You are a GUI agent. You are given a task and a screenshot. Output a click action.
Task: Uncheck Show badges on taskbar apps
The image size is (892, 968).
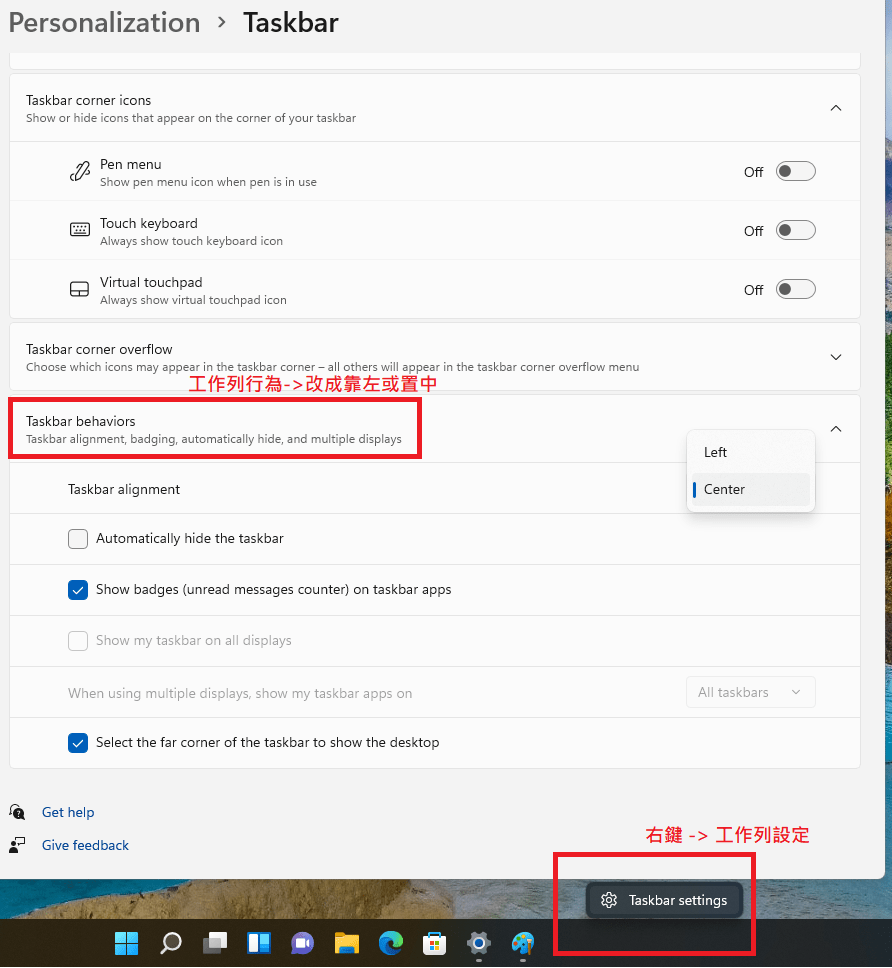coord(77,589)
